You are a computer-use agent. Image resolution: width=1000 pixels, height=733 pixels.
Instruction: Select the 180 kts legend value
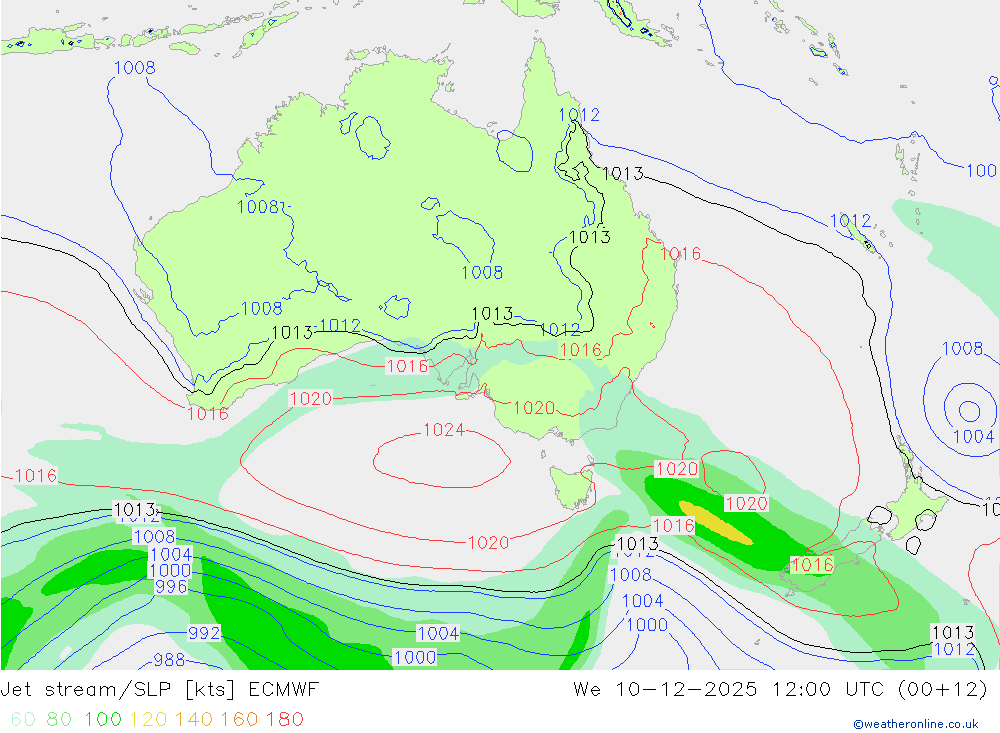[285, 720]
